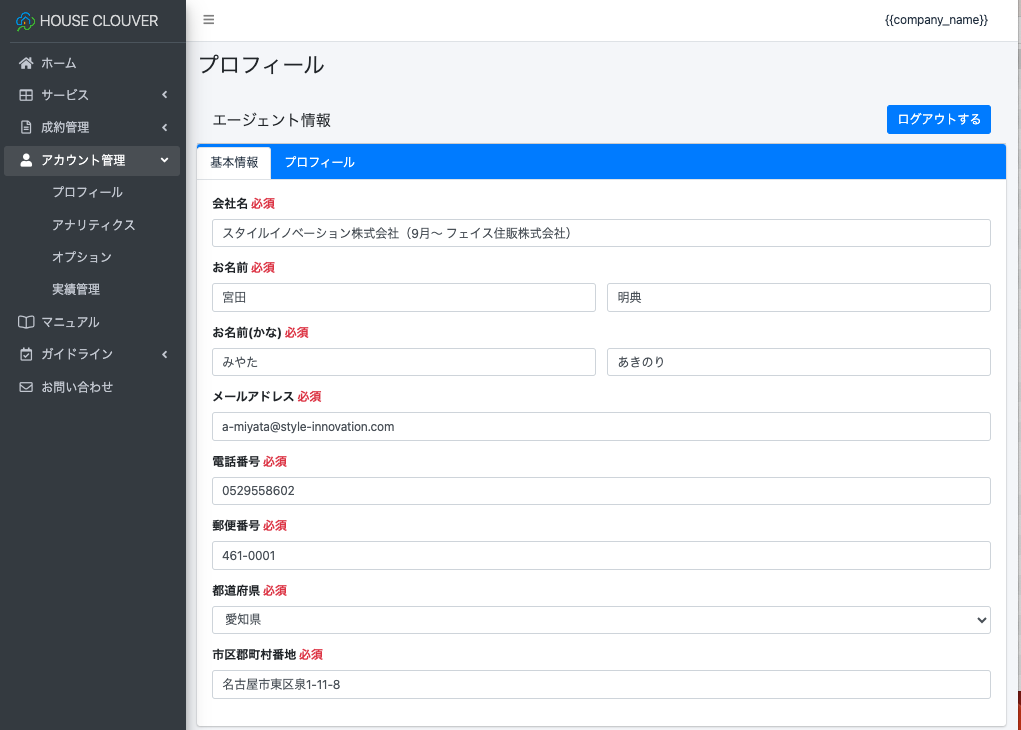Click the 郵便番号 input field
Viewport: 1021px width, 730px height.
pos(601,555)
